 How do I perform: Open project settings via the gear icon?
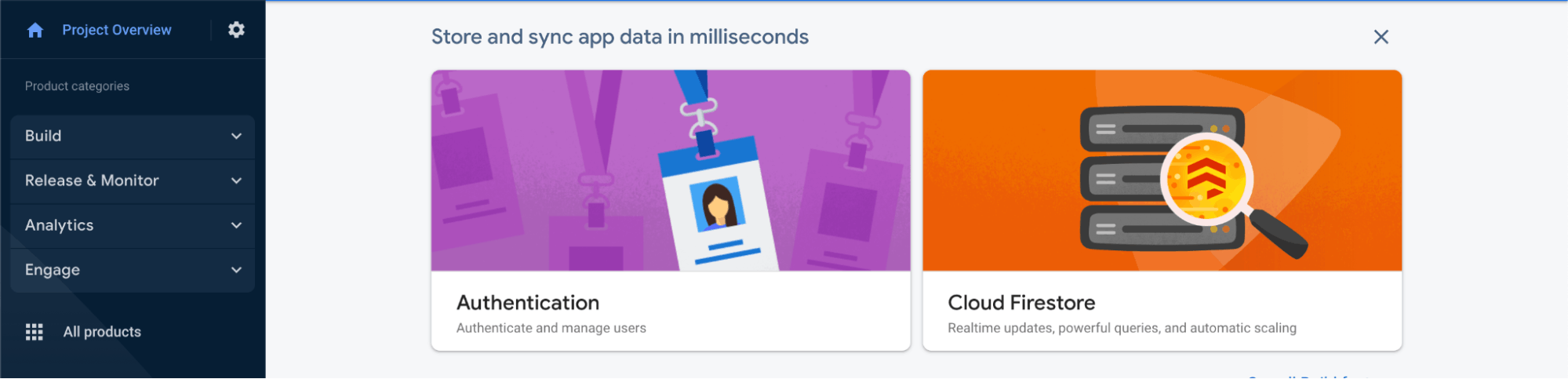[x=236, y=30]
